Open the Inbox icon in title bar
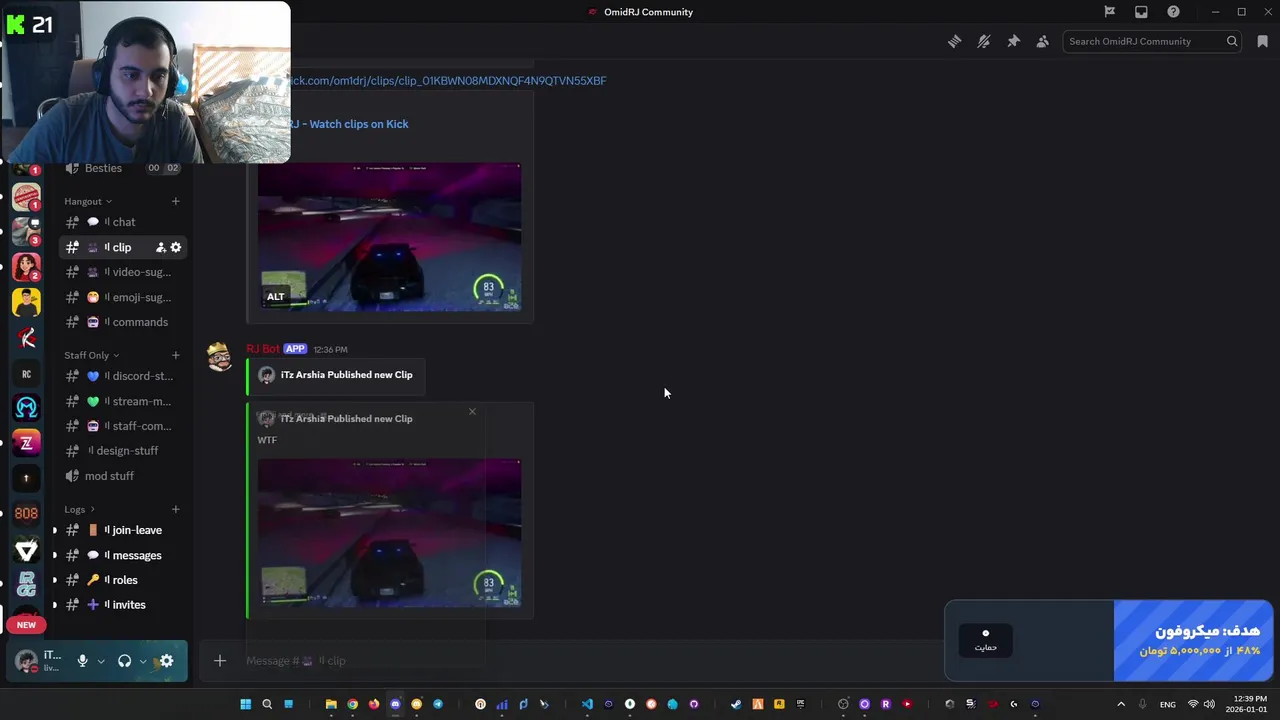This screenshot has height=720, width=1280. tap(1141, 12)
